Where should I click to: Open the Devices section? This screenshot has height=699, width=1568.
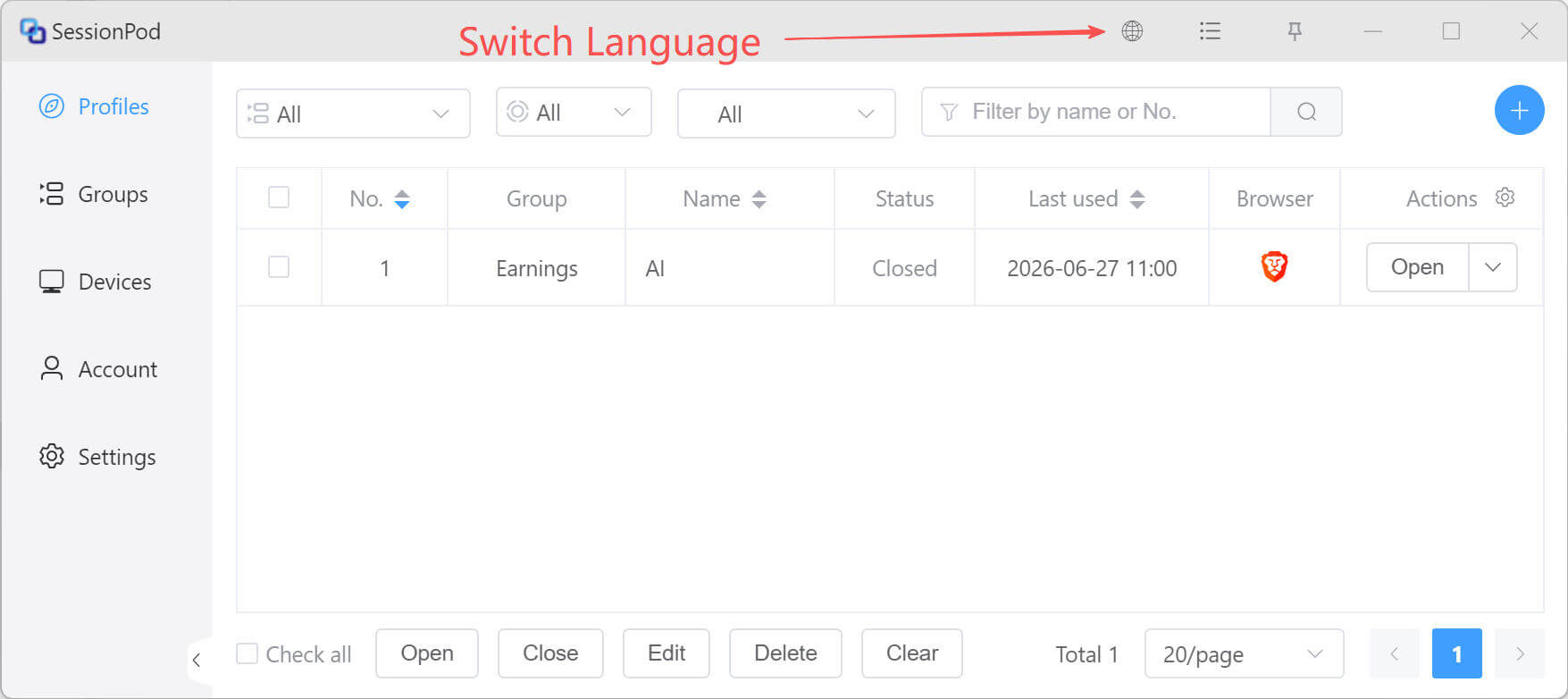tap(95, 282)
